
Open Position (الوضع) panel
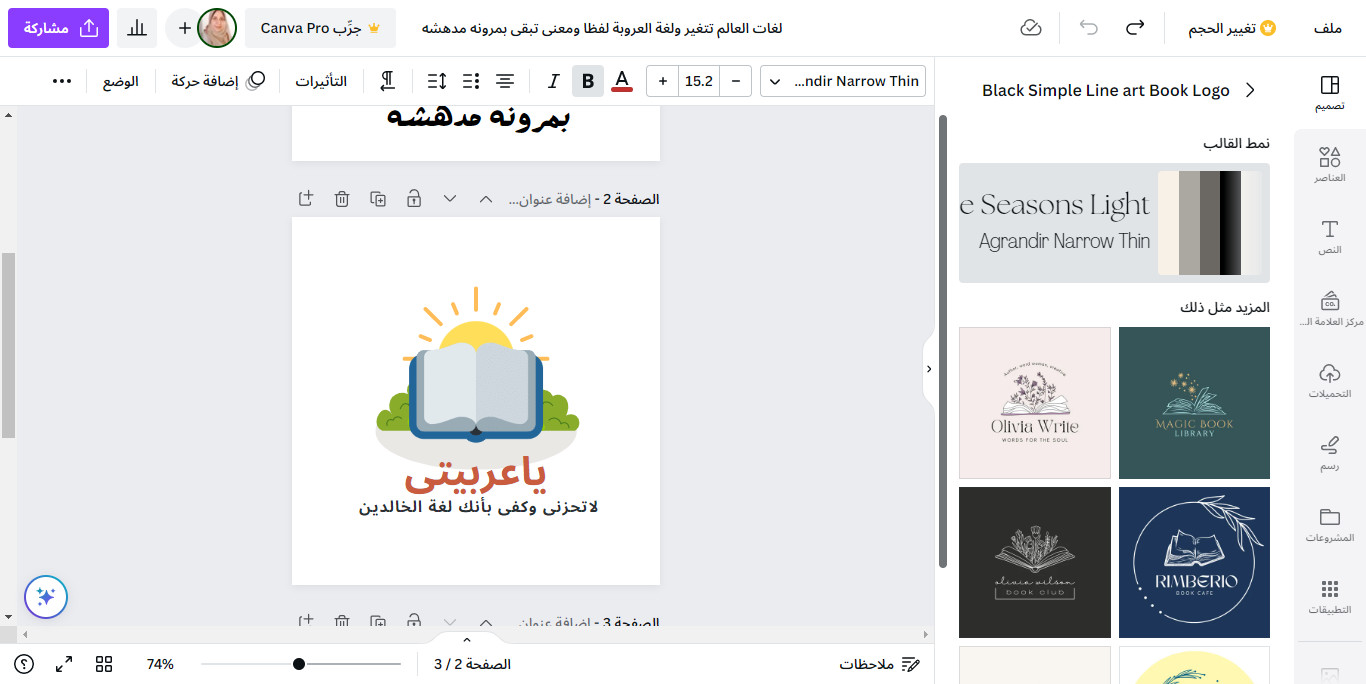121,81
